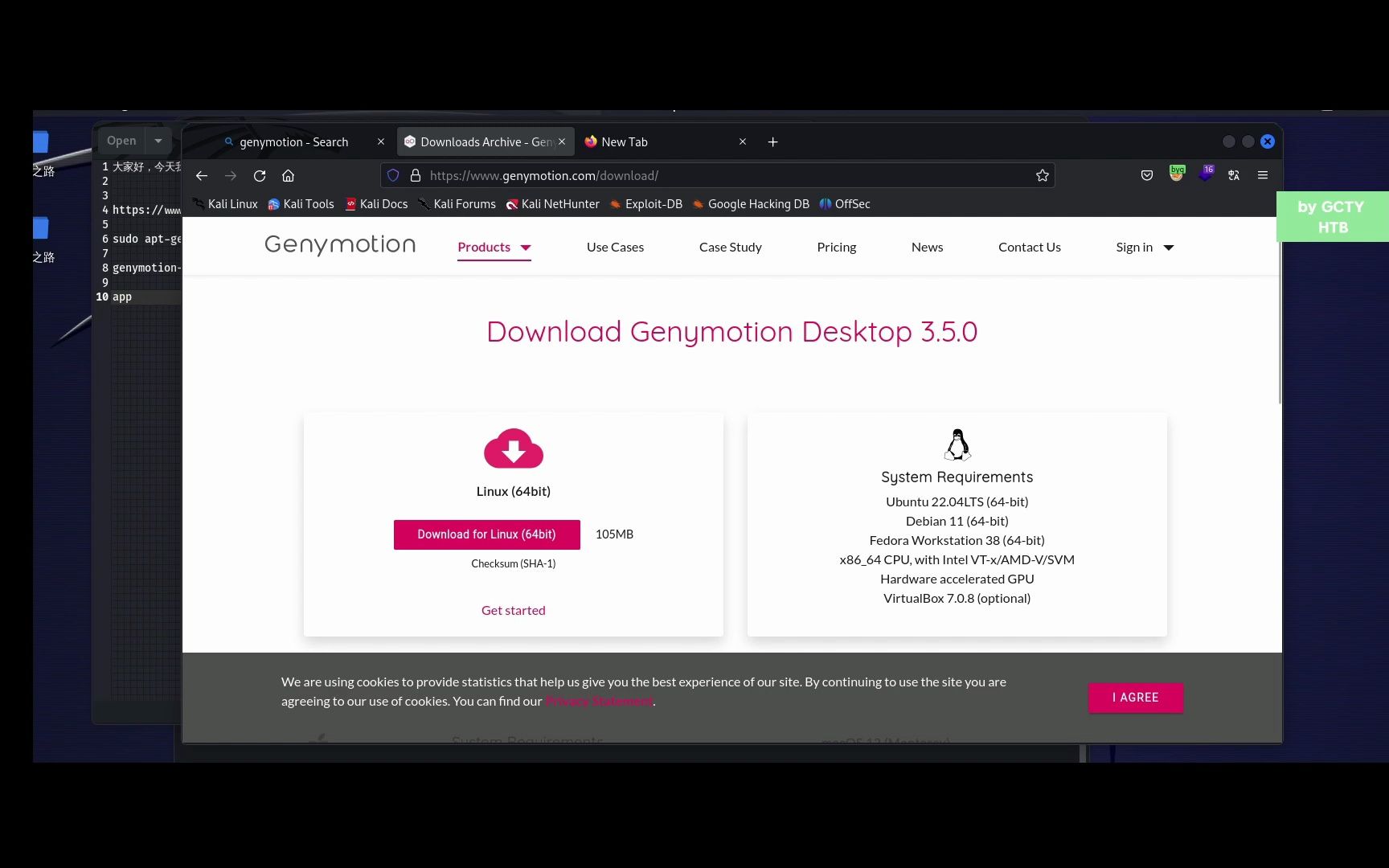Switch to the genymotion - Search tab
Image resolution: width=1389 pixels, height=868 pixels.
coord(294,142)
